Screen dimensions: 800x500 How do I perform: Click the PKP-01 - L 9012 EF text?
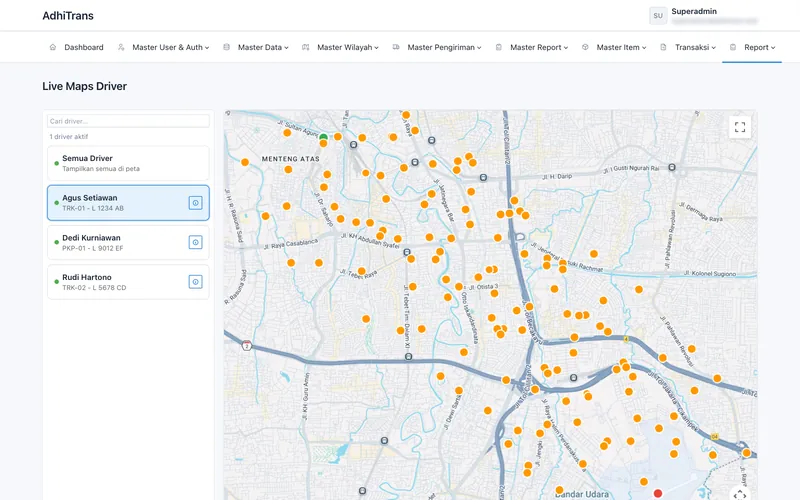tap(93, 248)
